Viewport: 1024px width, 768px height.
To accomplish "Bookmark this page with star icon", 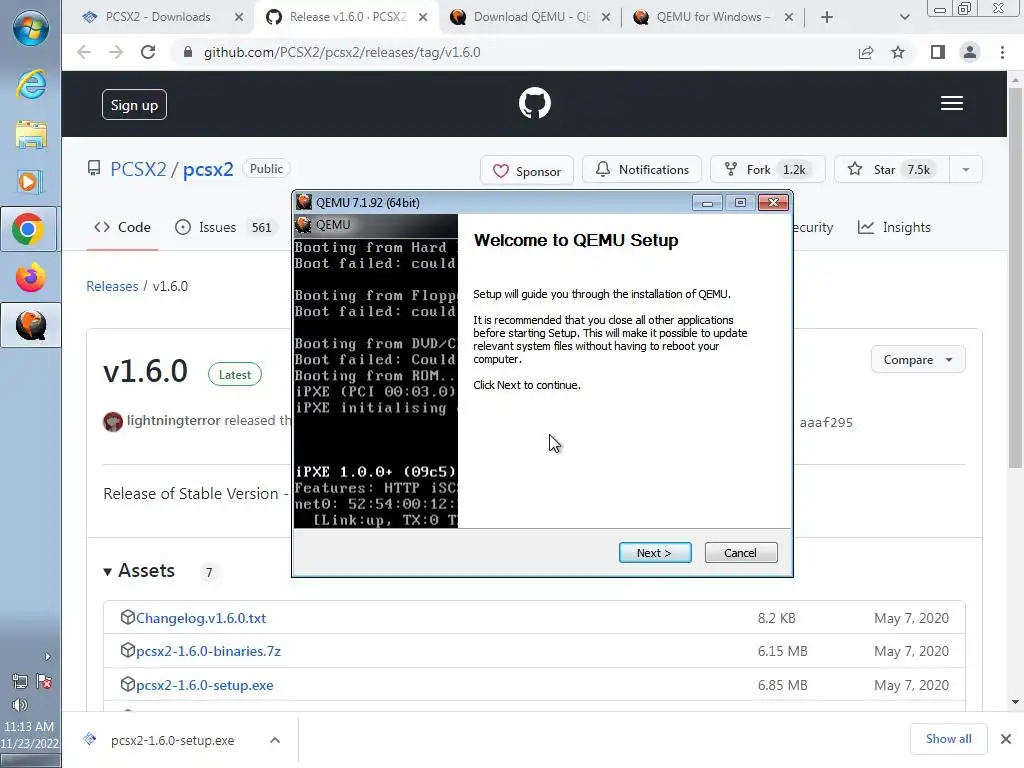I will [x=898, y=52].
